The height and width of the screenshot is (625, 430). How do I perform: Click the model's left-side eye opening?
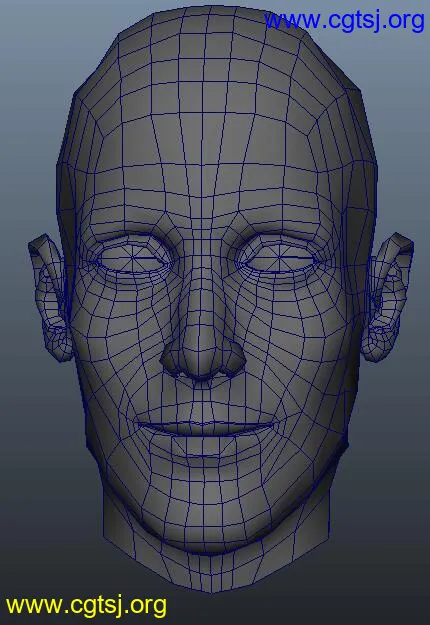click(135, 259)
